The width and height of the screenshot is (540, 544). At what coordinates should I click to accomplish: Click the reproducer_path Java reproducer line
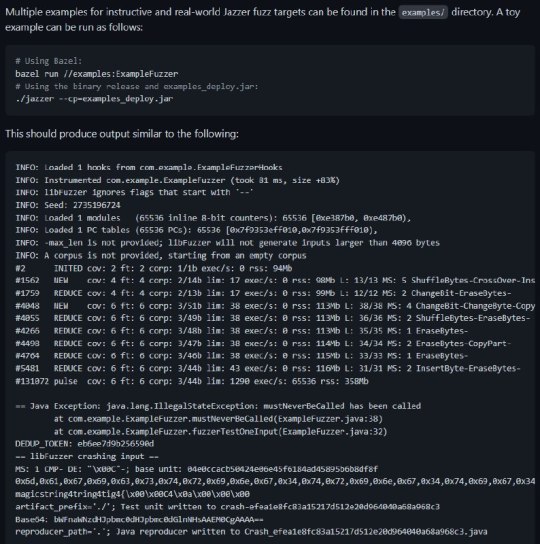click(251, 532)
